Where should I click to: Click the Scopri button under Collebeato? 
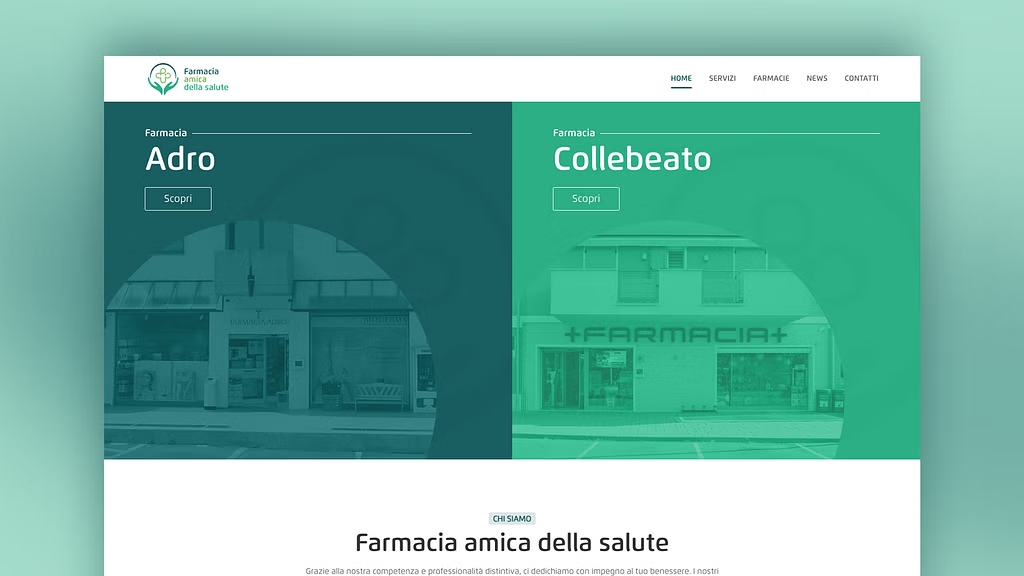coord(586,199)
